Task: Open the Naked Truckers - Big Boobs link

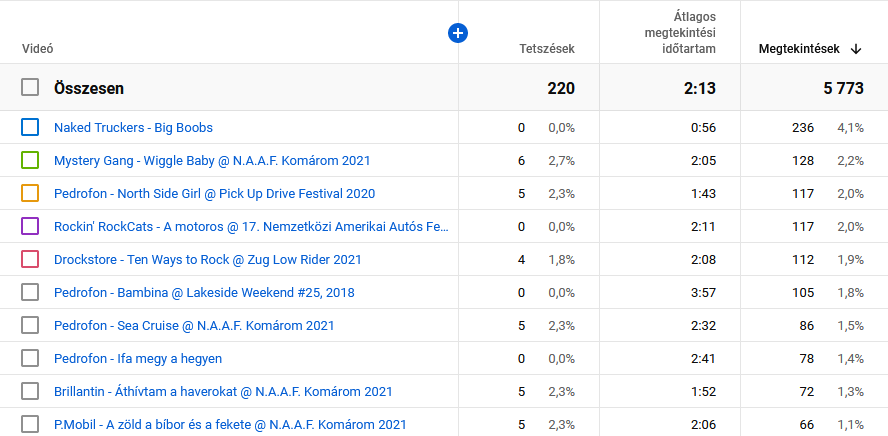Action: pos(133,128)
